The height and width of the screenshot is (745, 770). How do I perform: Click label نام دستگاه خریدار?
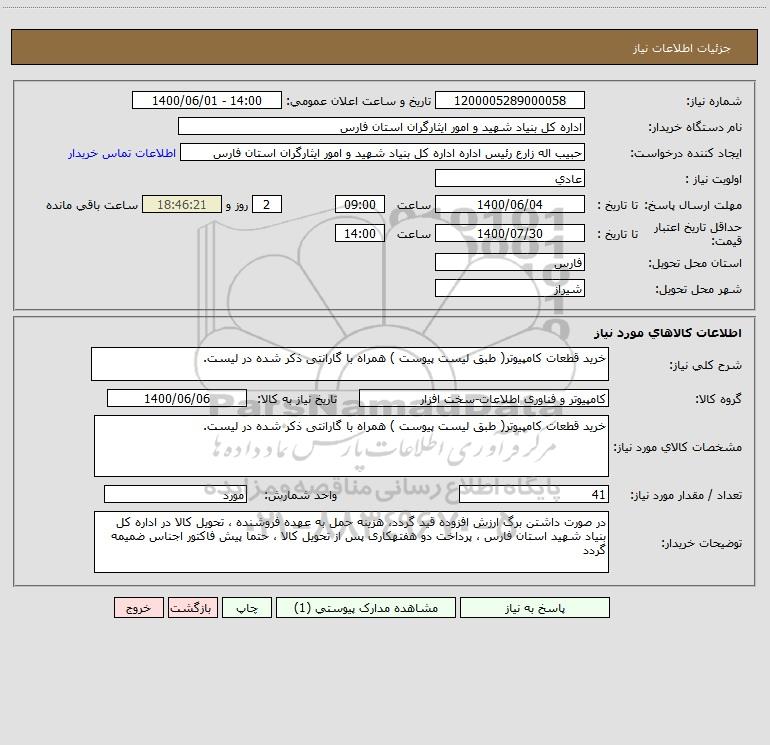coord(695,127)
